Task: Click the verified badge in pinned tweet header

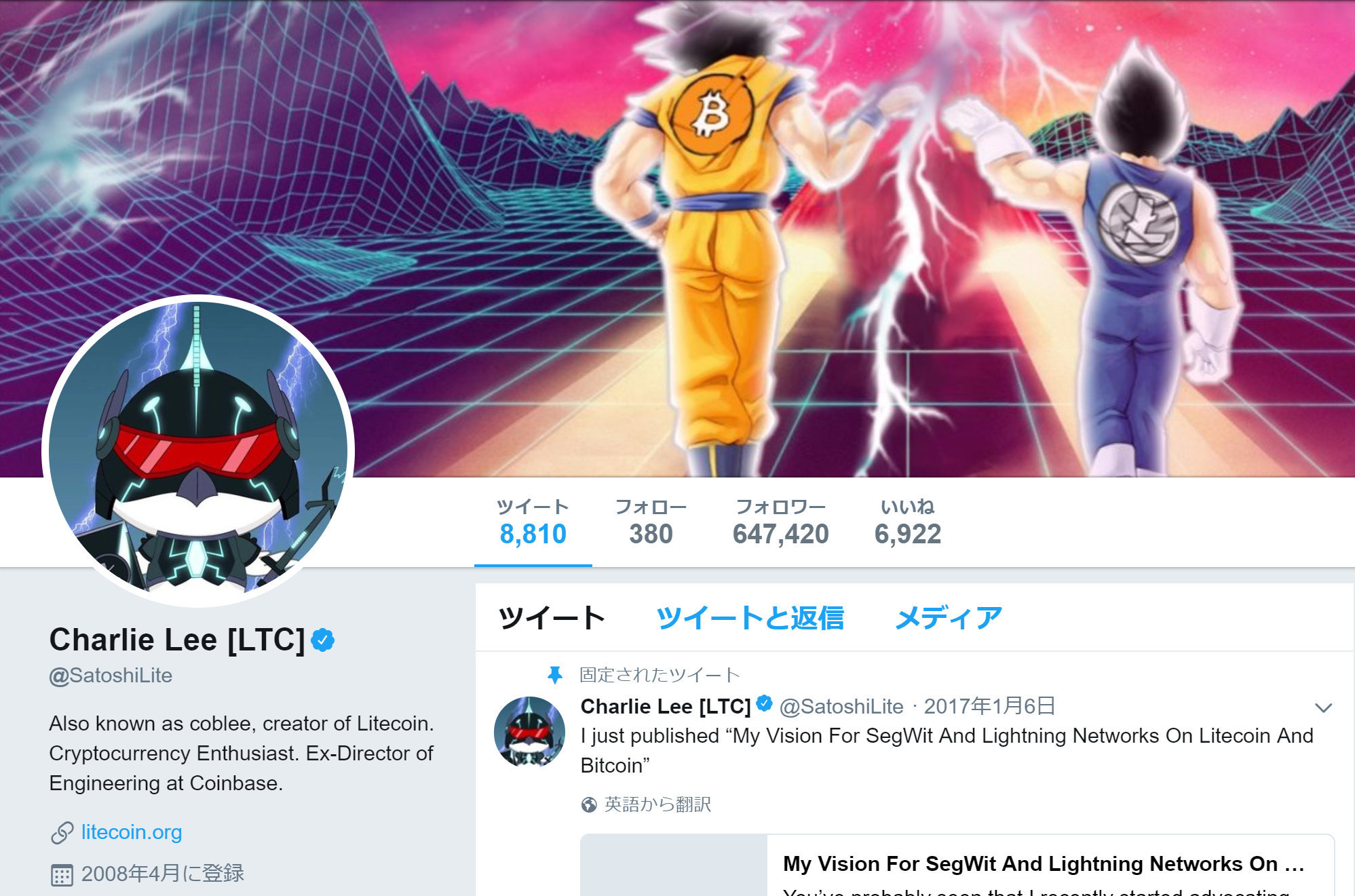Action: tap(765, 704)
